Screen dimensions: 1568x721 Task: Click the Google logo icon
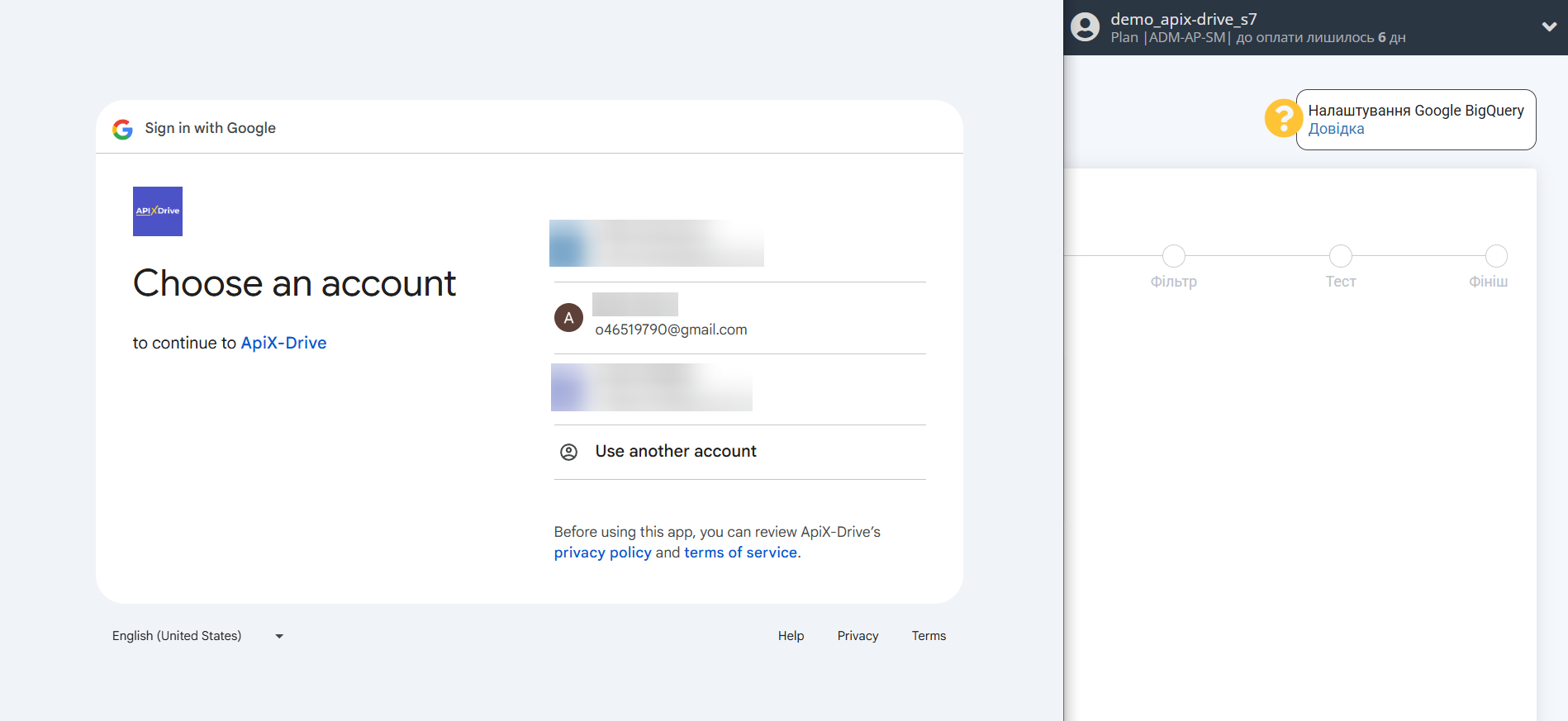coord(123,129)
